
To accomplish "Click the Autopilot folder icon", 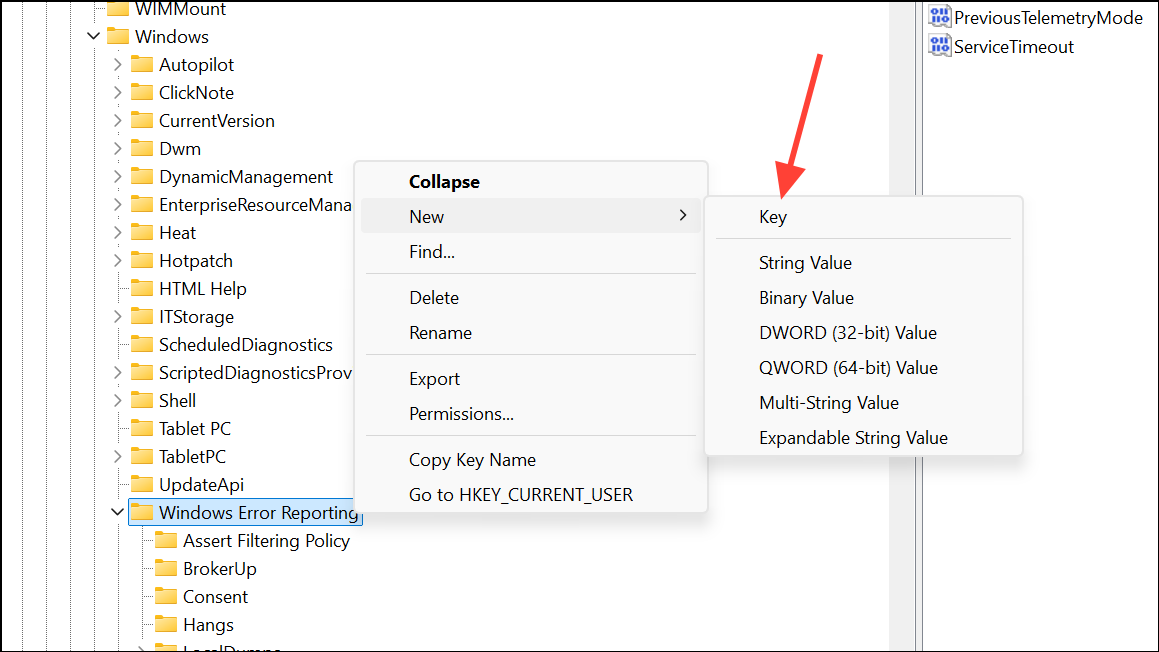I will (142, 65).
